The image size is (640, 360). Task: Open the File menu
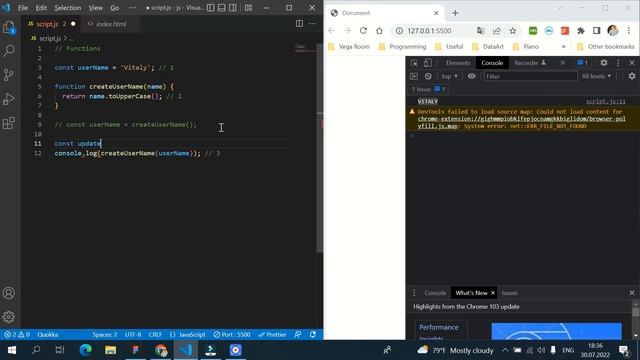point(23,8)
